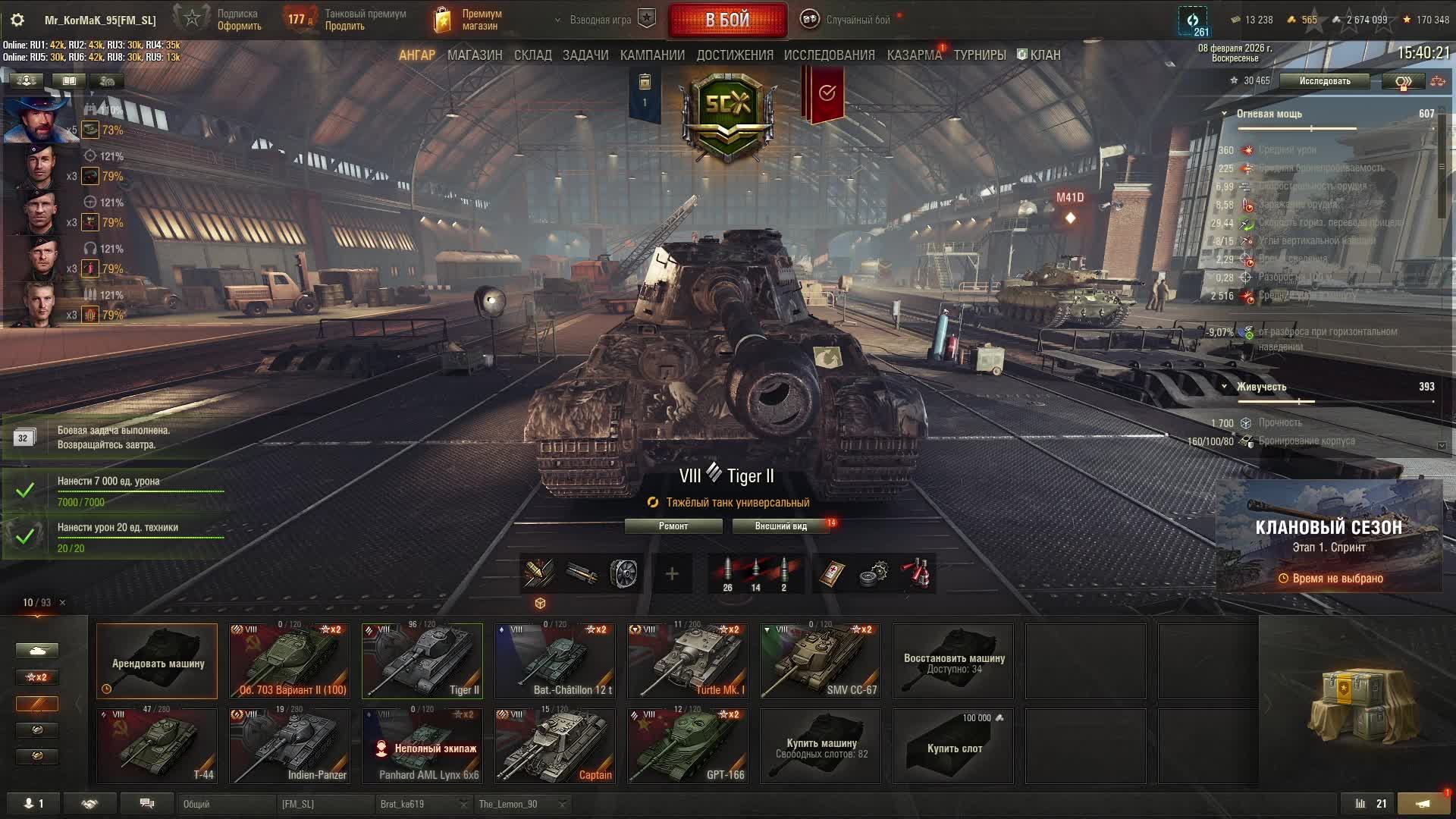This screenshot has height=819, width=1456.
Task: Open the settings gear menu
Action: point(18,20)
